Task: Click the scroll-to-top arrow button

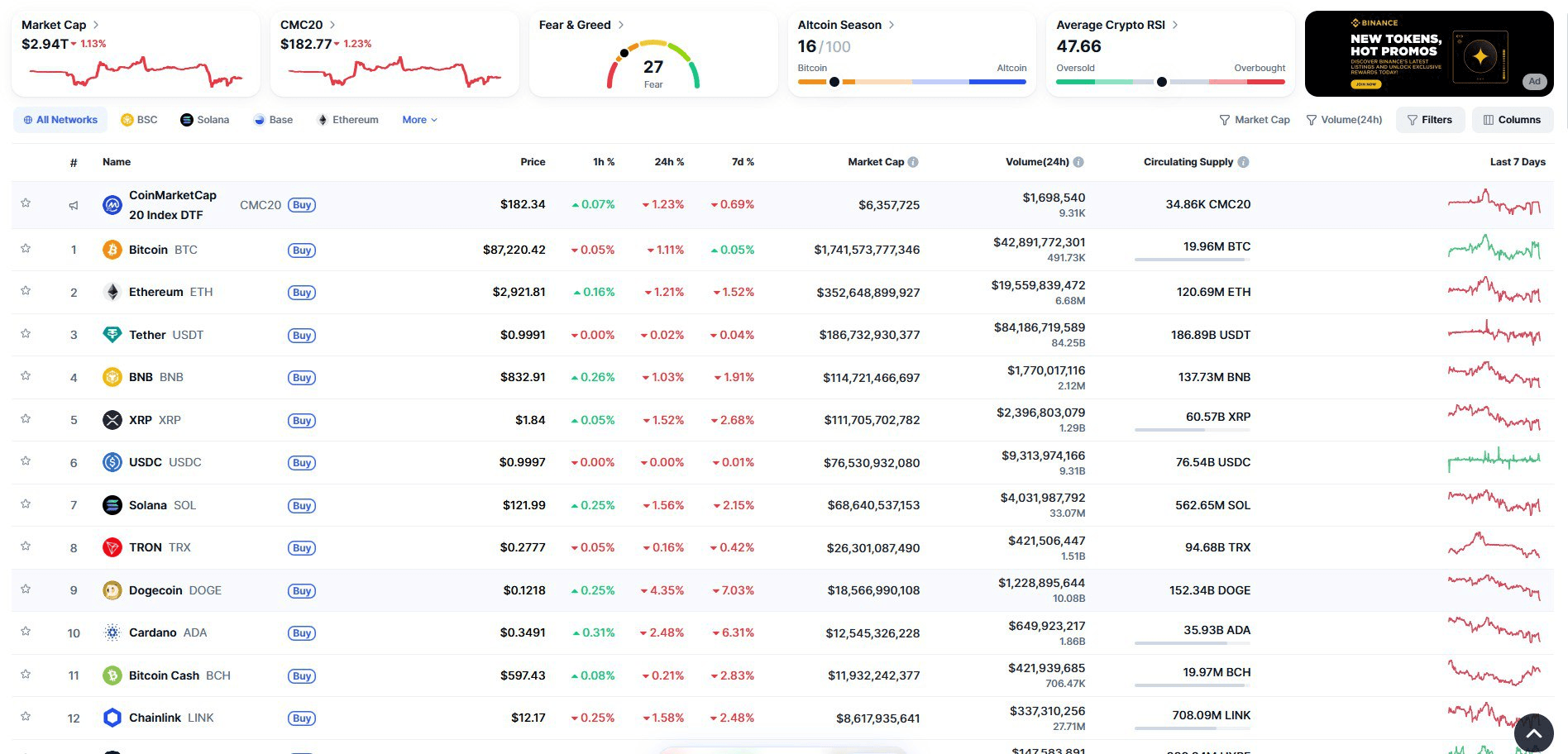Action: click(1533, 733)
